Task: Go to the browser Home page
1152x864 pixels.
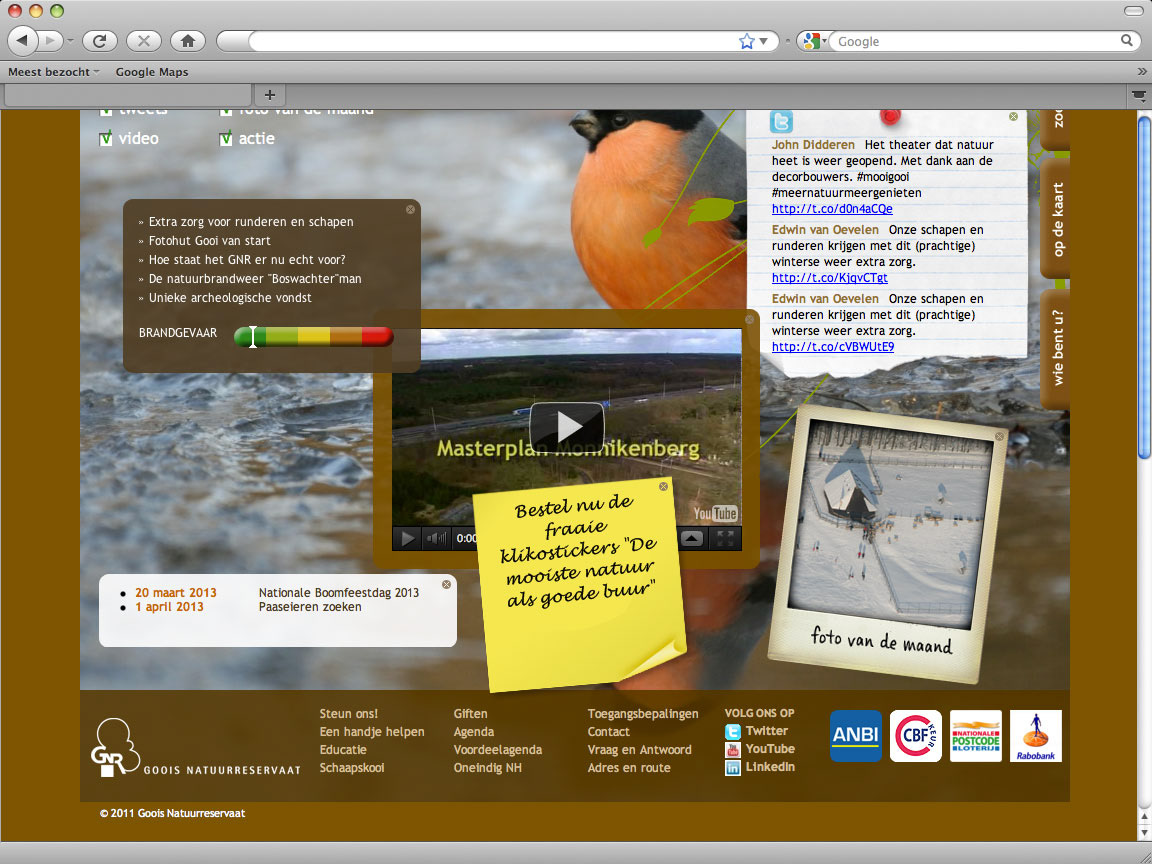Action: point(187,41)
